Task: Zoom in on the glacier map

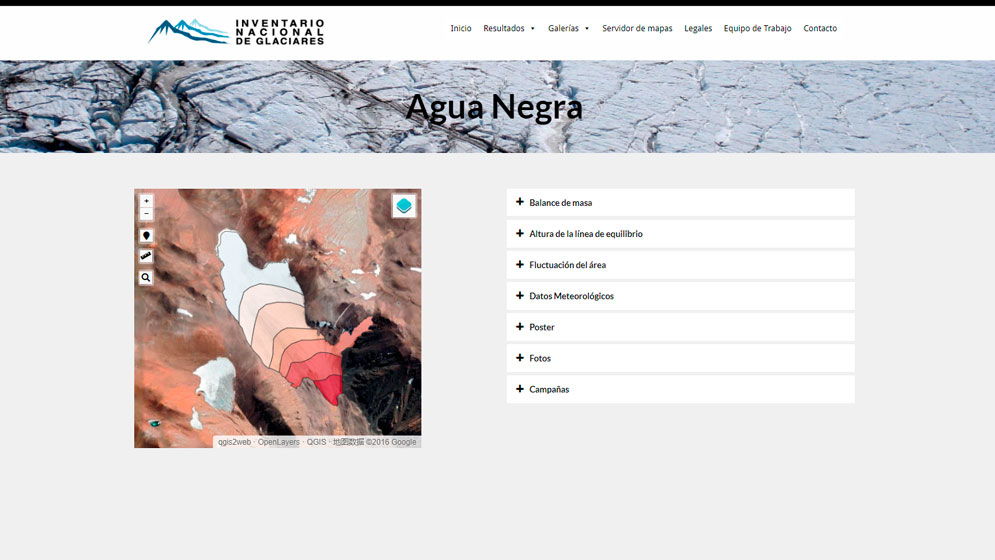Action: coord(147,201)
